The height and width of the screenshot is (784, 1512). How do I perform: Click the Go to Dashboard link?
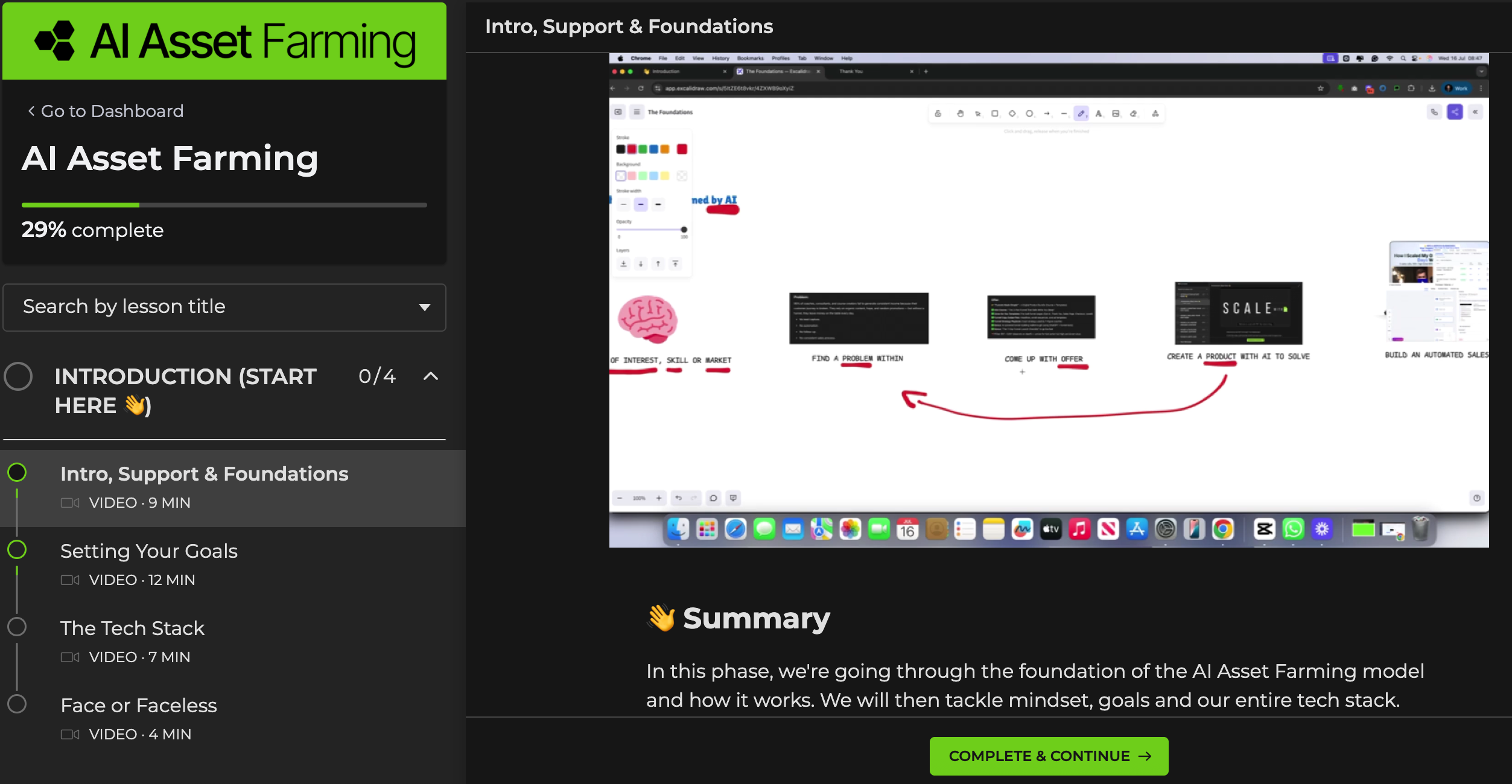click(x=112, y=111)
